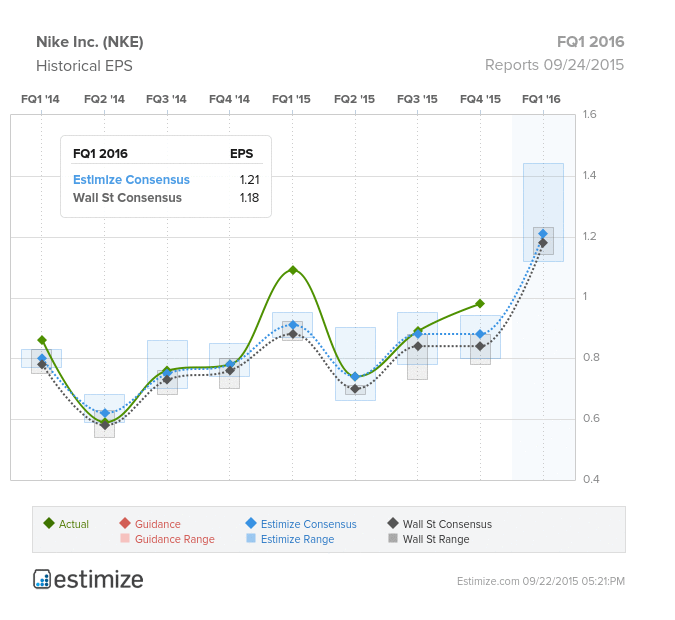The image size is (675, 620).
Task: Toggle the Estimize Consensus legend label
Action: [x=309, y=524]
